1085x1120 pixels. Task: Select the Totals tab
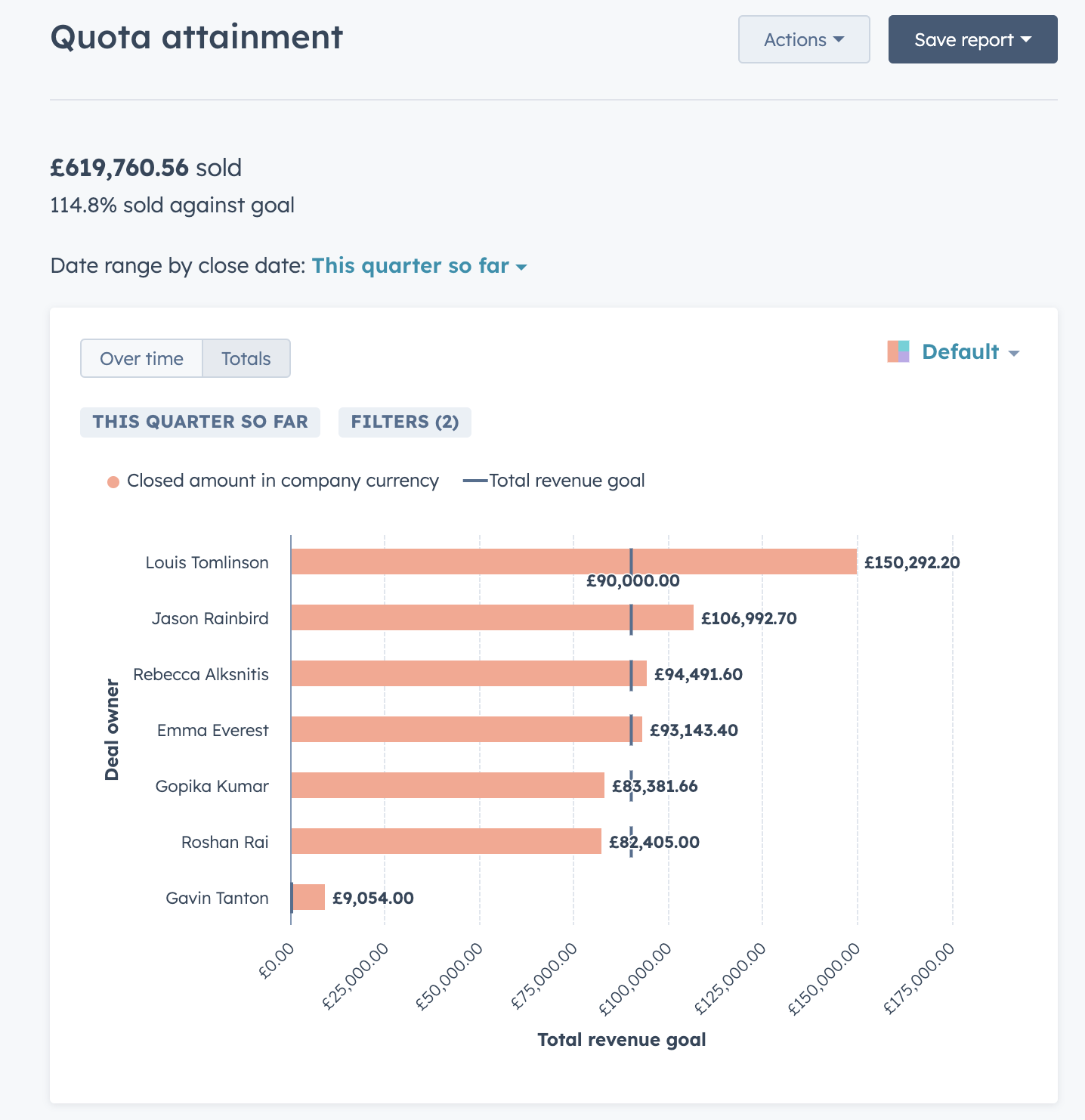coord(246,358)
